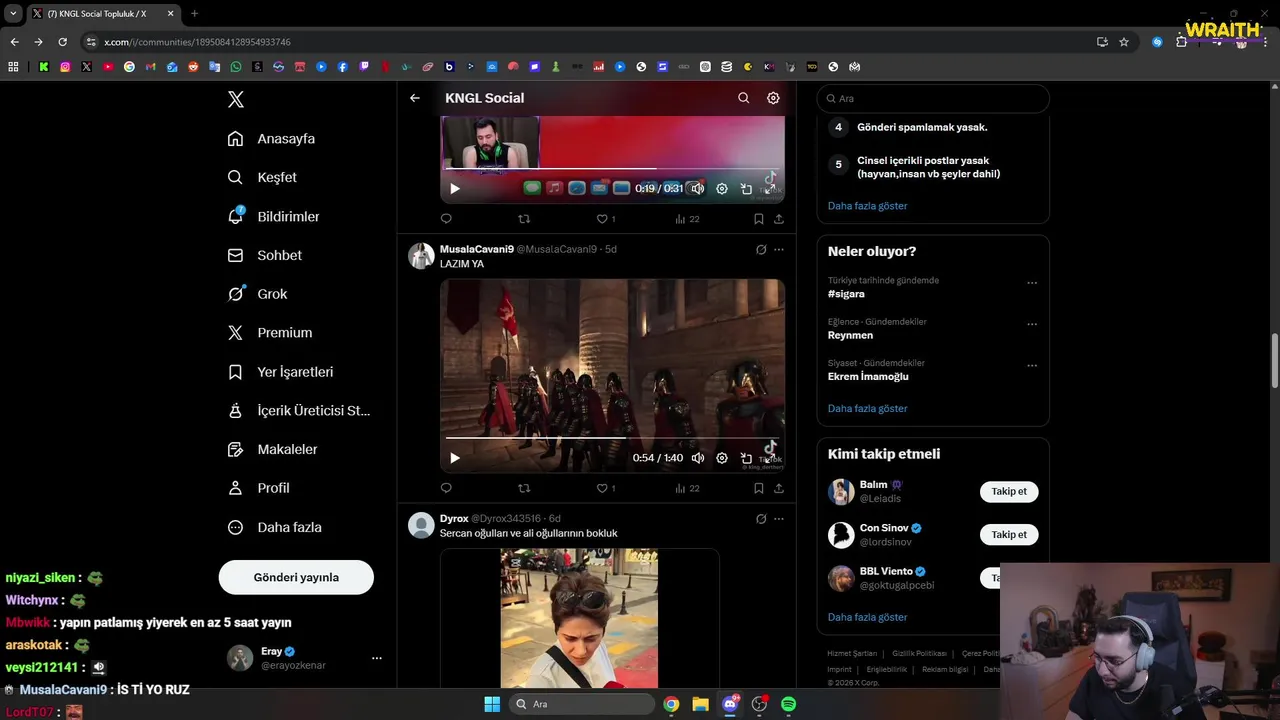
Task: Open İçerik Üreticisi Stüdyosu item
Action: click(298, 410)
